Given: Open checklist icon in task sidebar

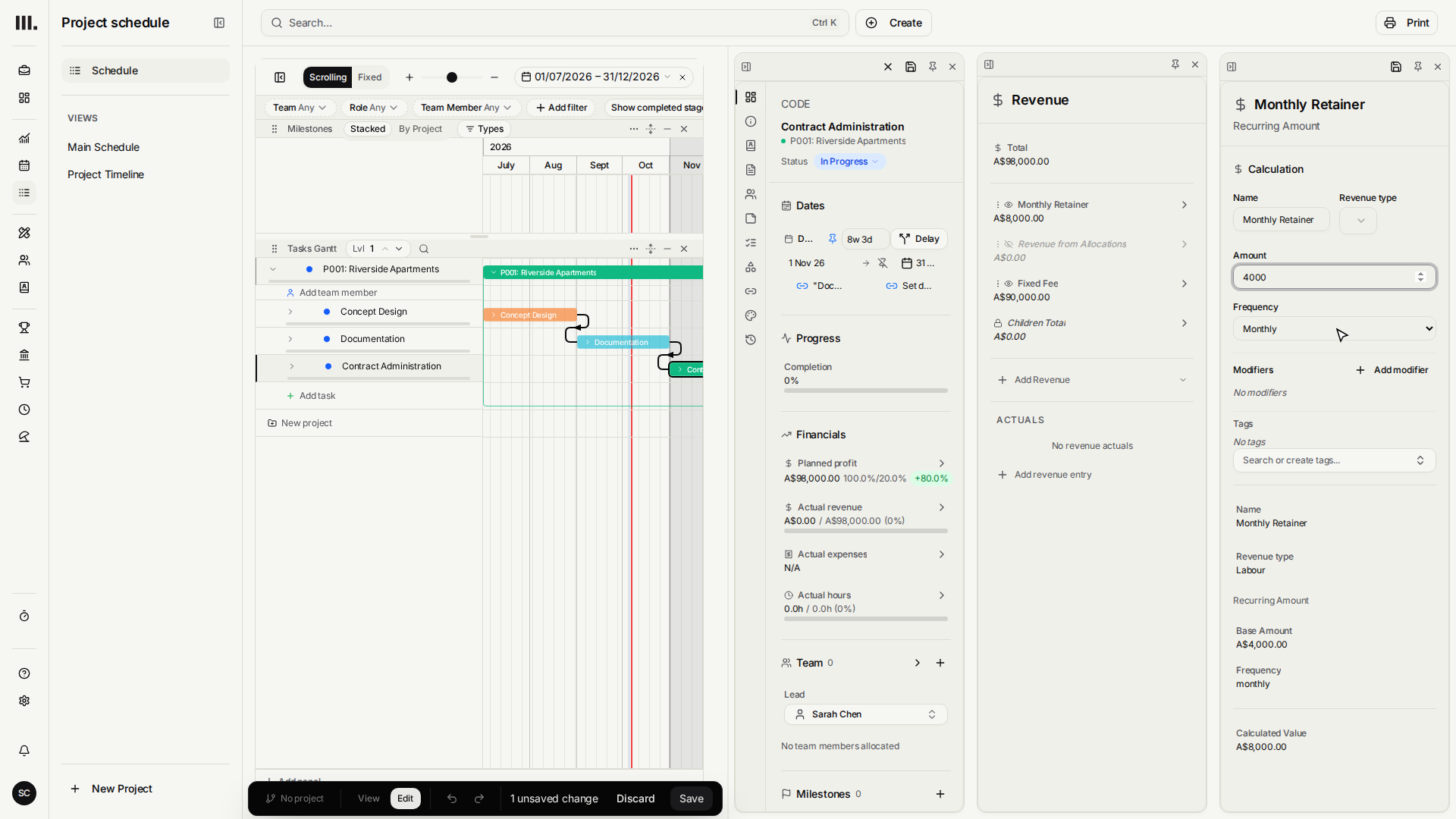Looking at the screenshot, I should 751,243.
